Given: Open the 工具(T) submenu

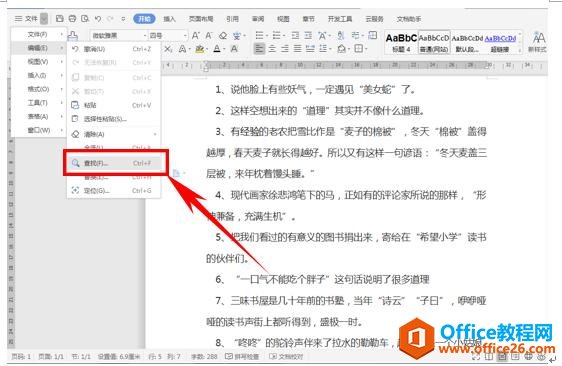Looking at the screenshot, I should click(x=38, y=103).
